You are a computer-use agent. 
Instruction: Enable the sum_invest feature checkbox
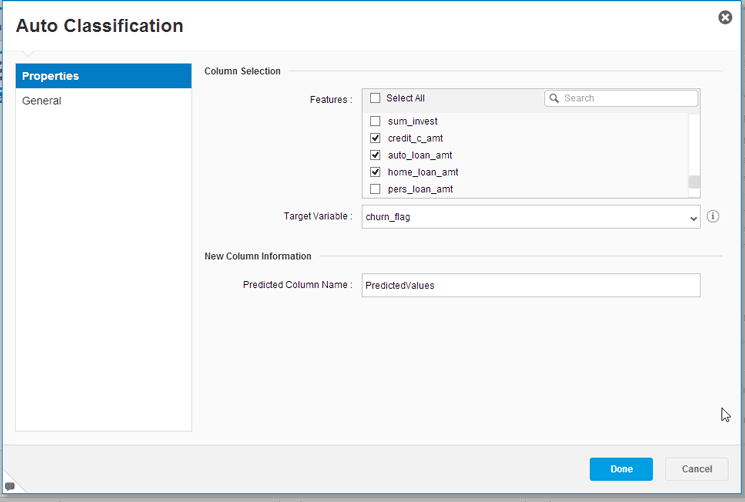pos(375,121)
